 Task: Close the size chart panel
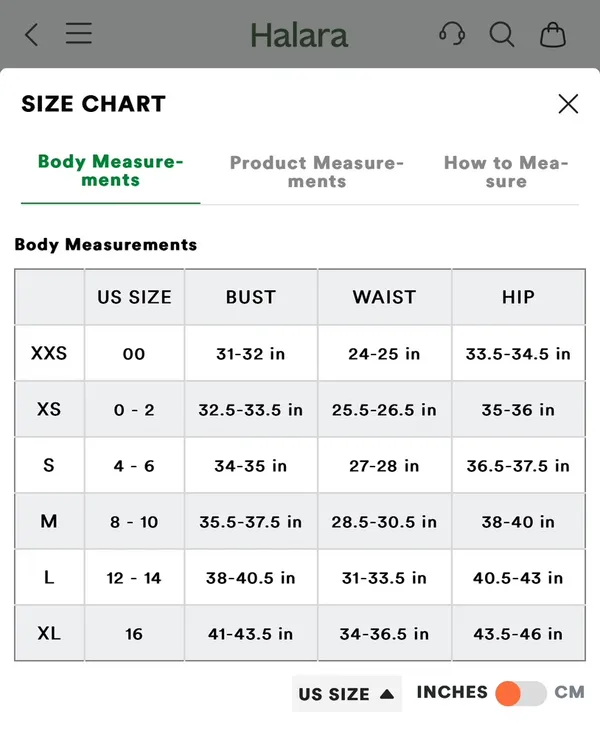pyautogui.click(x=568, y=104)
